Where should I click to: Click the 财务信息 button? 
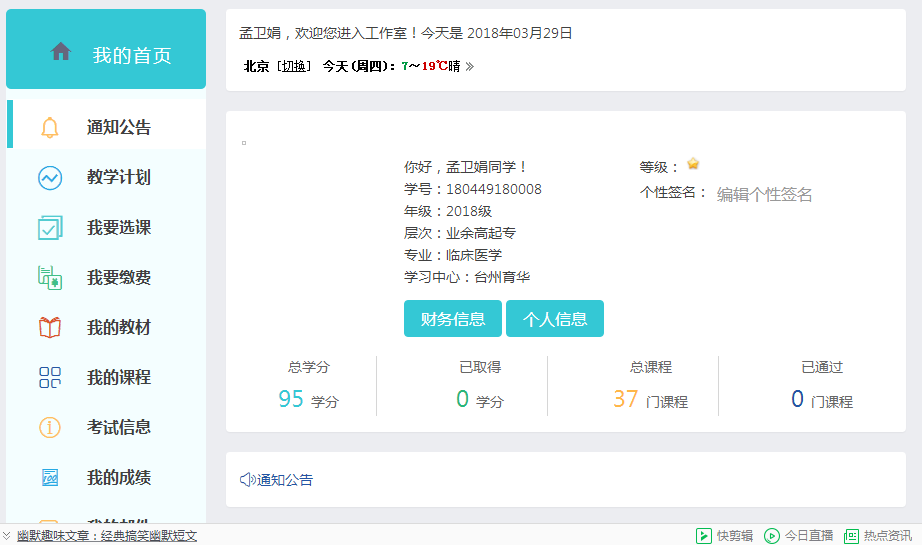(453, 319)
